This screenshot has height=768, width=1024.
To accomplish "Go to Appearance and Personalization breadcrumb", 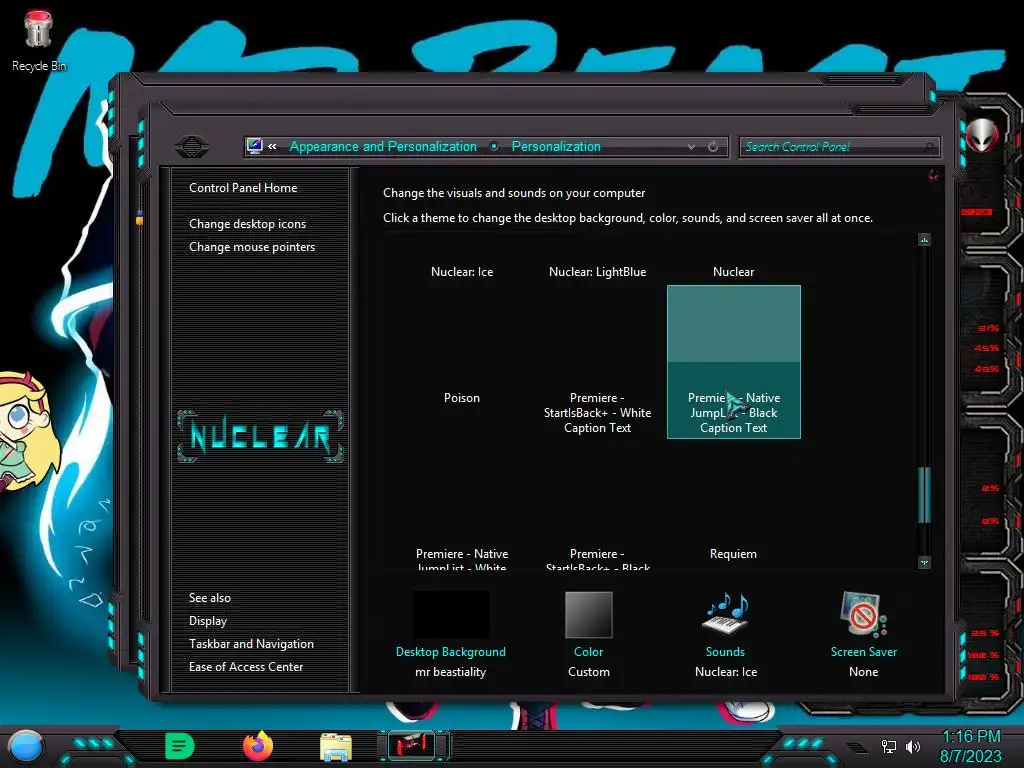I will click(383, 146).
